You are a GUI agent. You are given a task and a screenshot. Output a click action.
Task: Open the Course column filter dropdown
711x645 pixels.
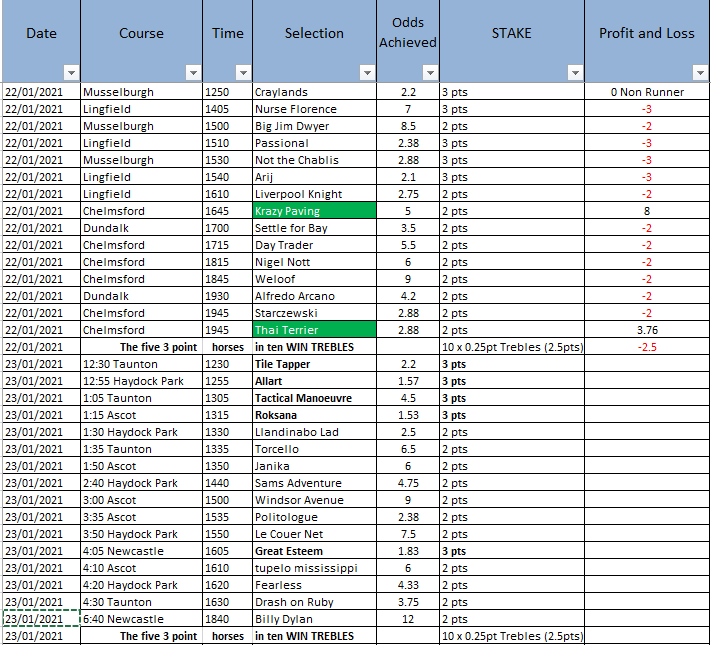(194, 73)
